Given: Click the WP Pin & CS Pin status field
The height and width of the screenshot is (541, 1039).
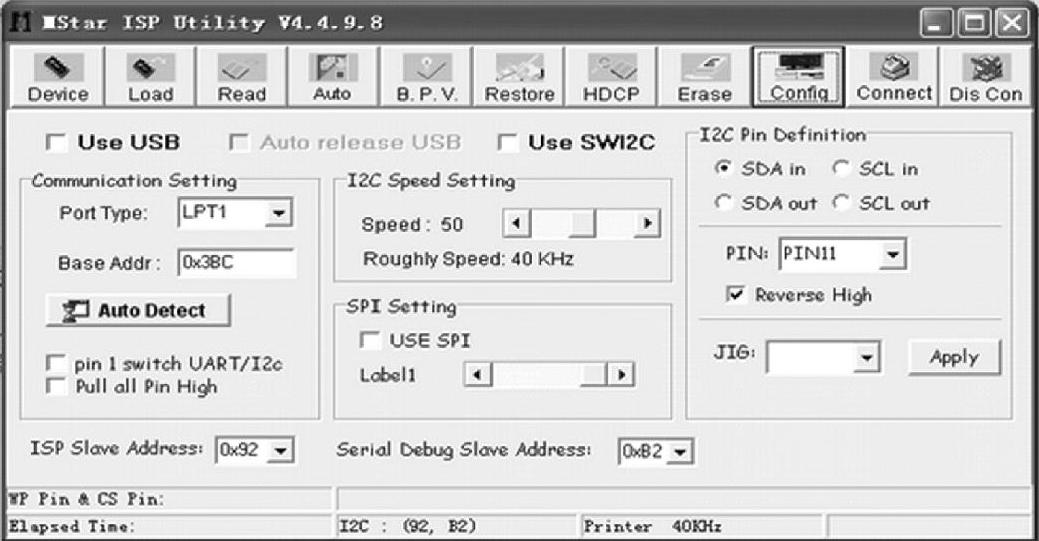Looking at the screenshot, I should [x=169, y=499].
